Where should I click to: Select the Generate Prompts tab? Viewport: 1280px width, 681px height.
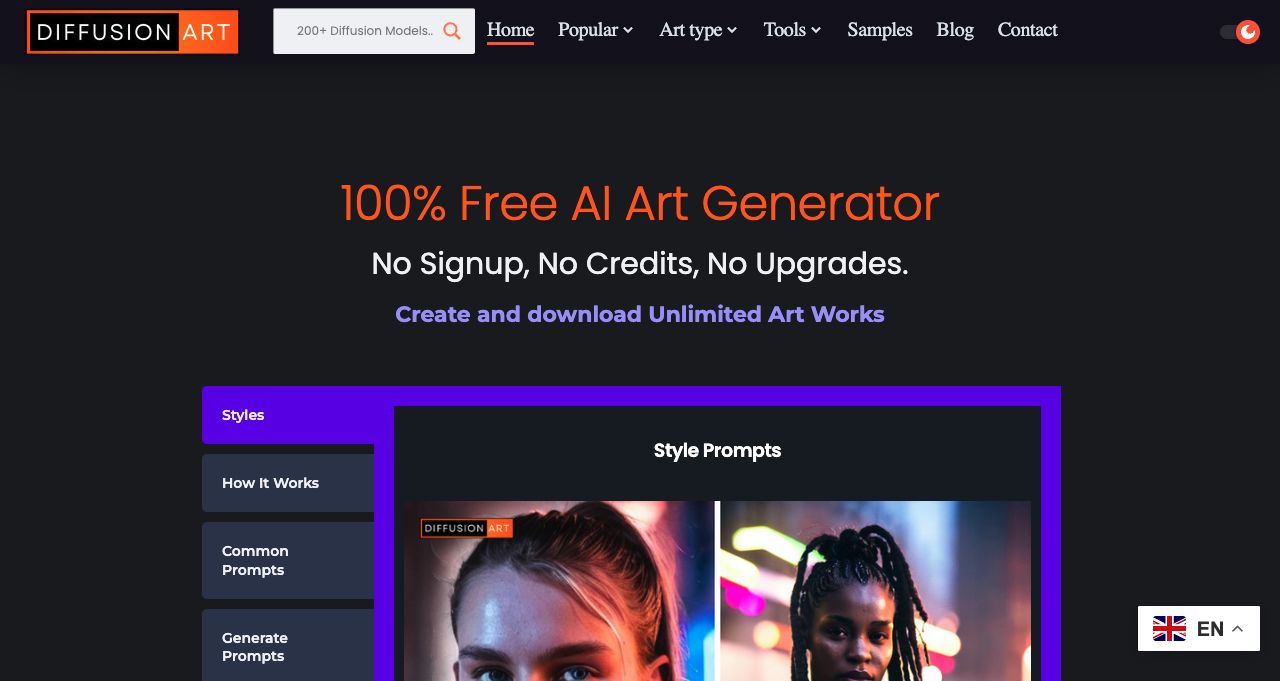[x=288, y=646]
